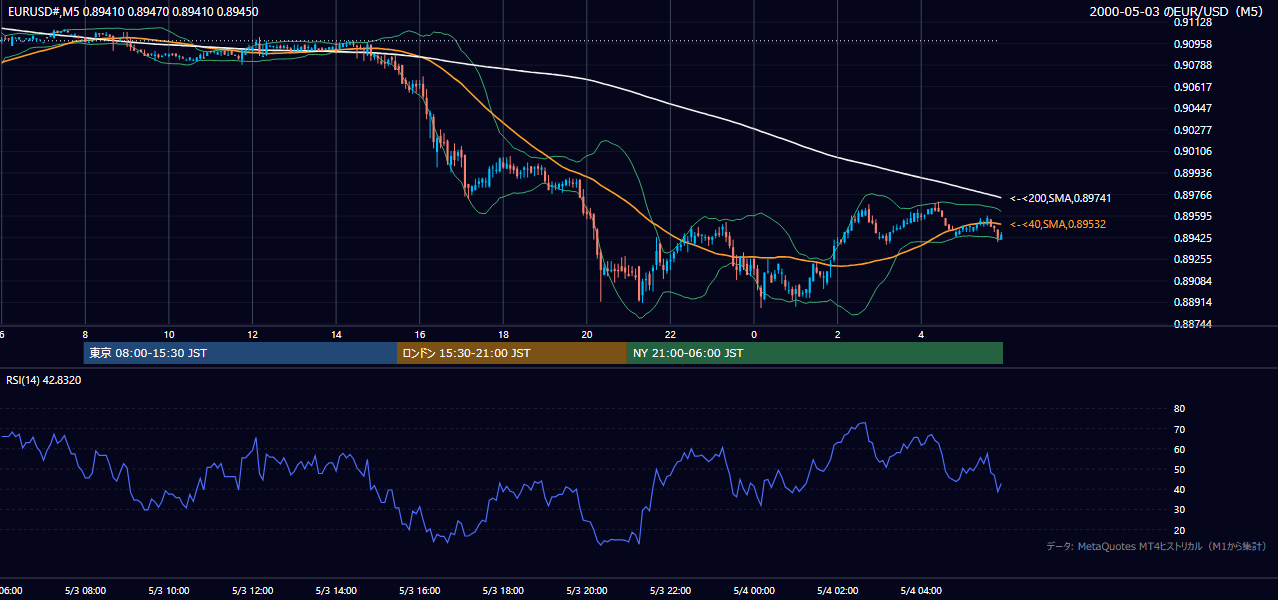Screen dimensions: 1278x600
Task: Select hour label 20 under price chart
Action: click(x=587, y=334)
